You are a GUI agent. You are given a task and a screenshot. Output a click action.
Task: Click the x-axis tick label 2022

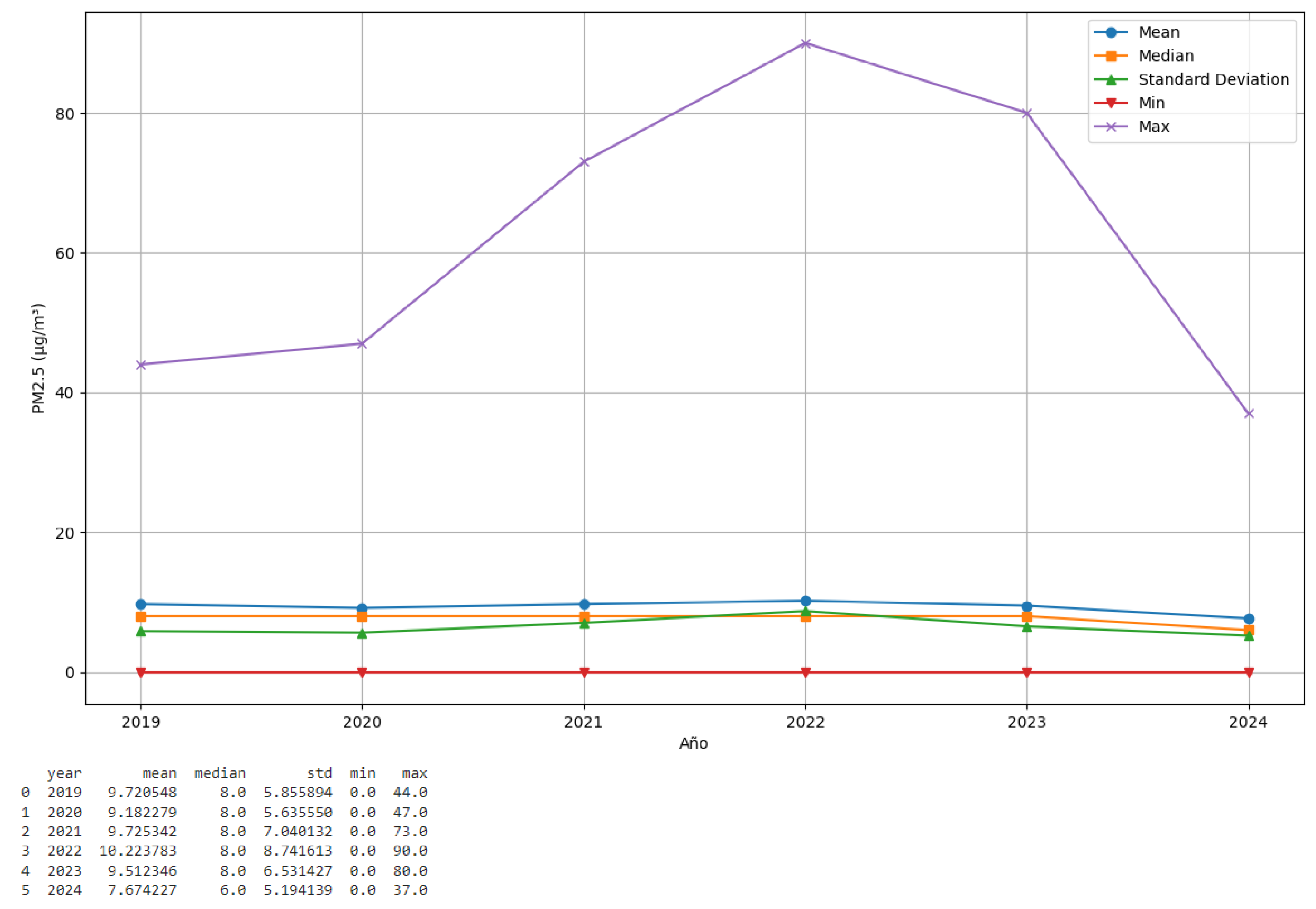(805, 722)
